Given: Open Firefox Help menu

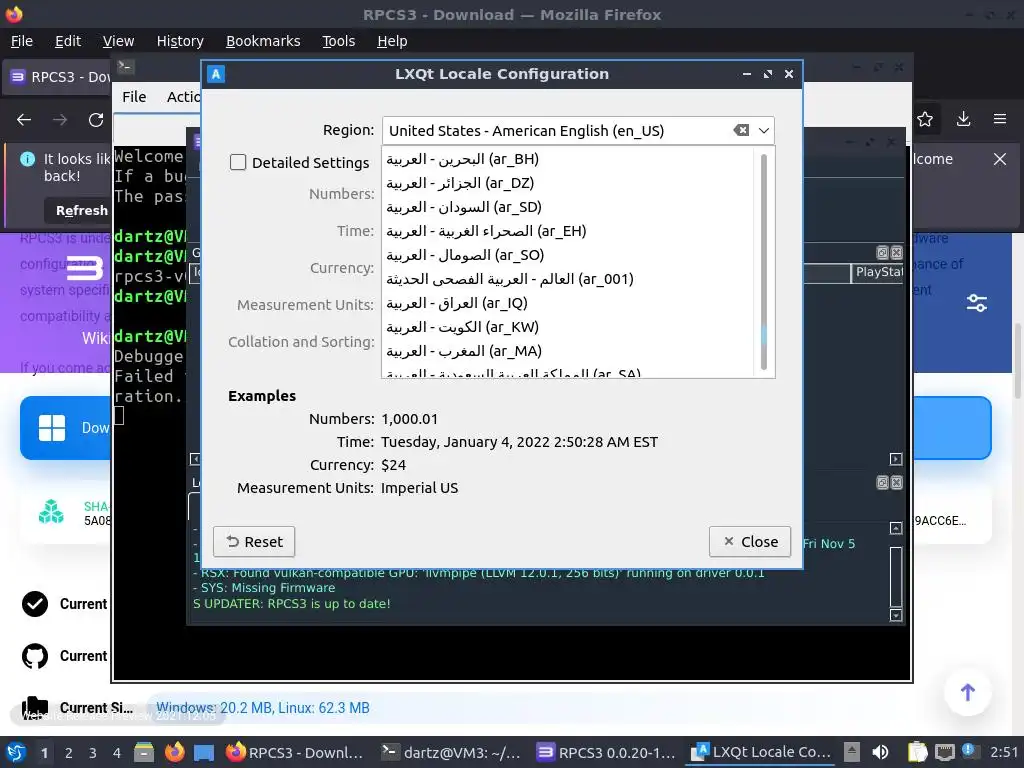Looking at the screenshot, I should pyautogui.click(x=392, y=41).
